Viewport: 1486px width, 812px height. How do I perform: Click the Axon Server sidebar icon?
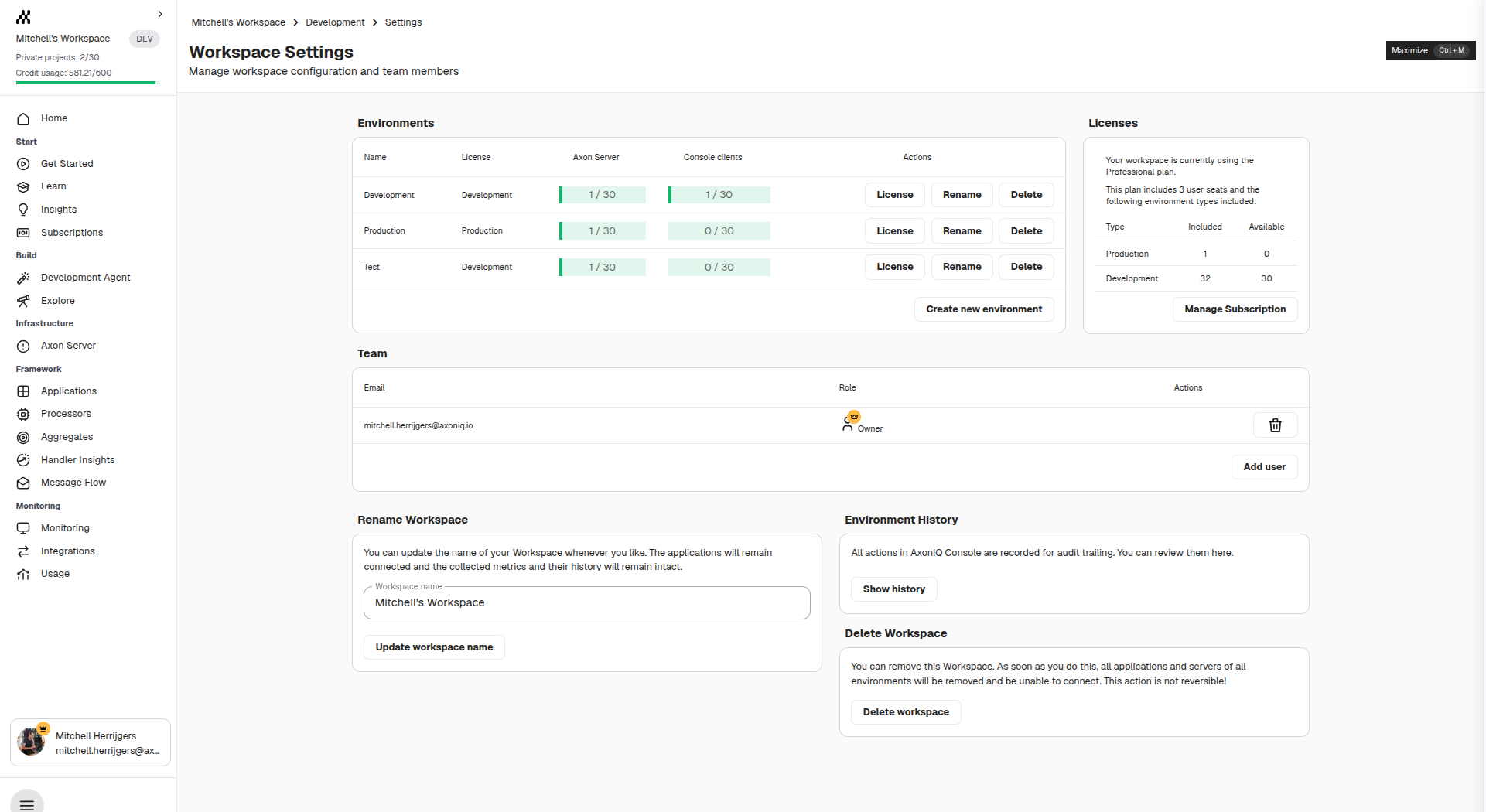(x=23, y=346)
